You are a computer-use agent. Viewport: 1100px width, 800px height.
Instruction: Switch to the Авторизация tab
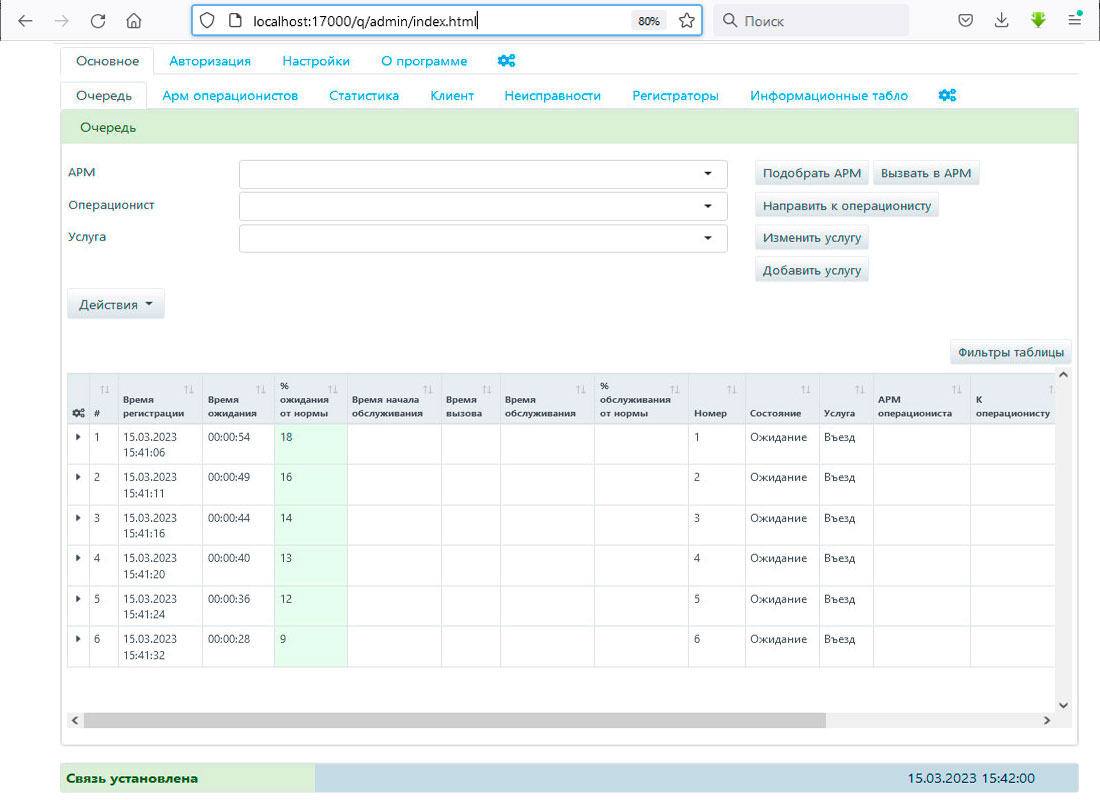pyautogui.click(x=210, y=61)
